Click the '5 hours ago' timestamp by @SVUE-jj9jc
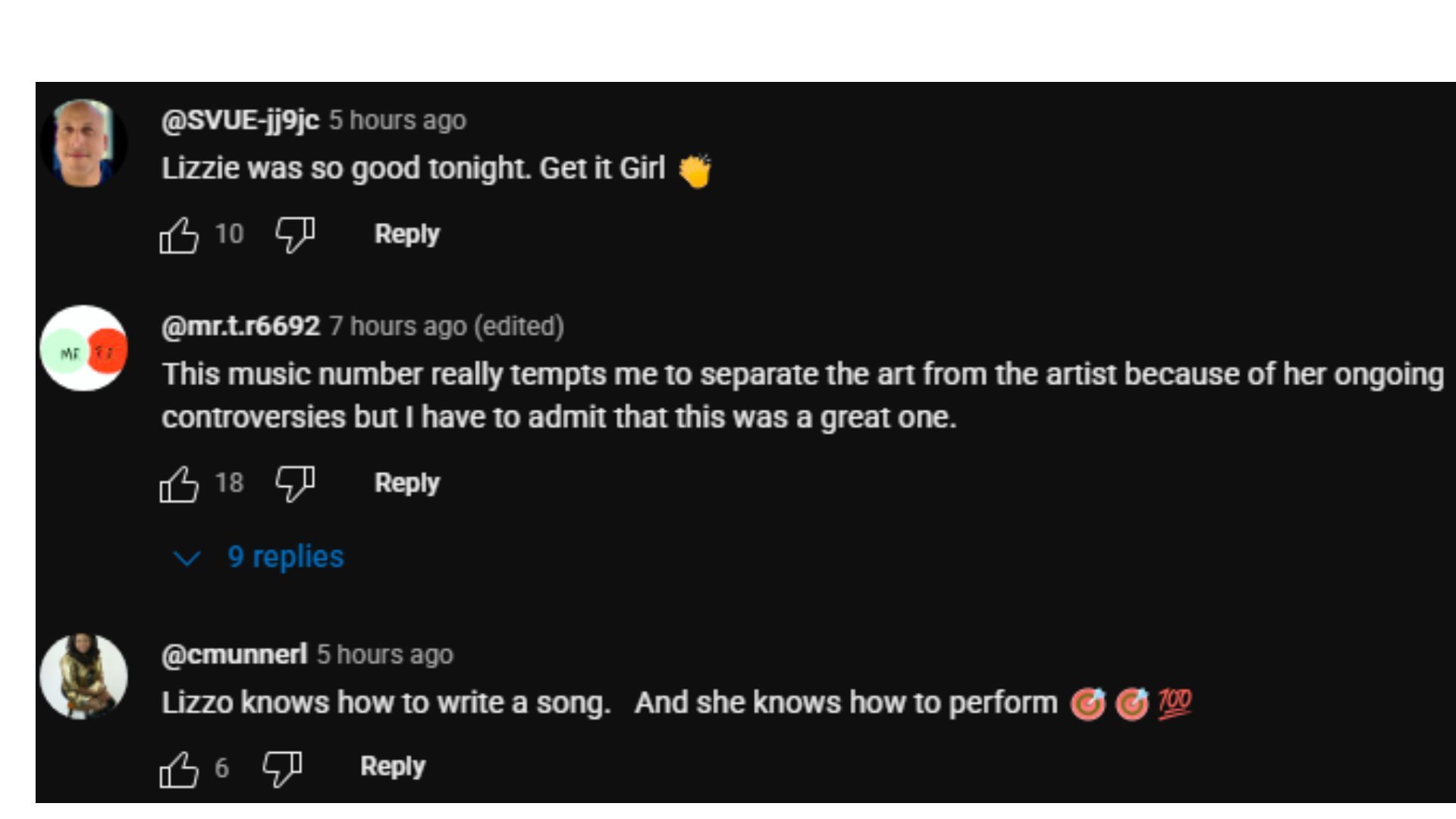Viewport: 1456px width, 819px height. point(397,120)
